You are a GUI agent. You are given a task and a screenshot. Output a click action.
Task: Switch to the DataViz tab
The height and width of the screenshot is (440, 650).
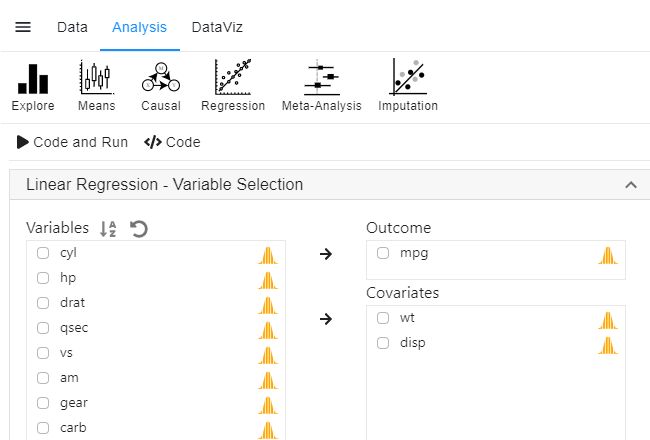tap(217, 27)
